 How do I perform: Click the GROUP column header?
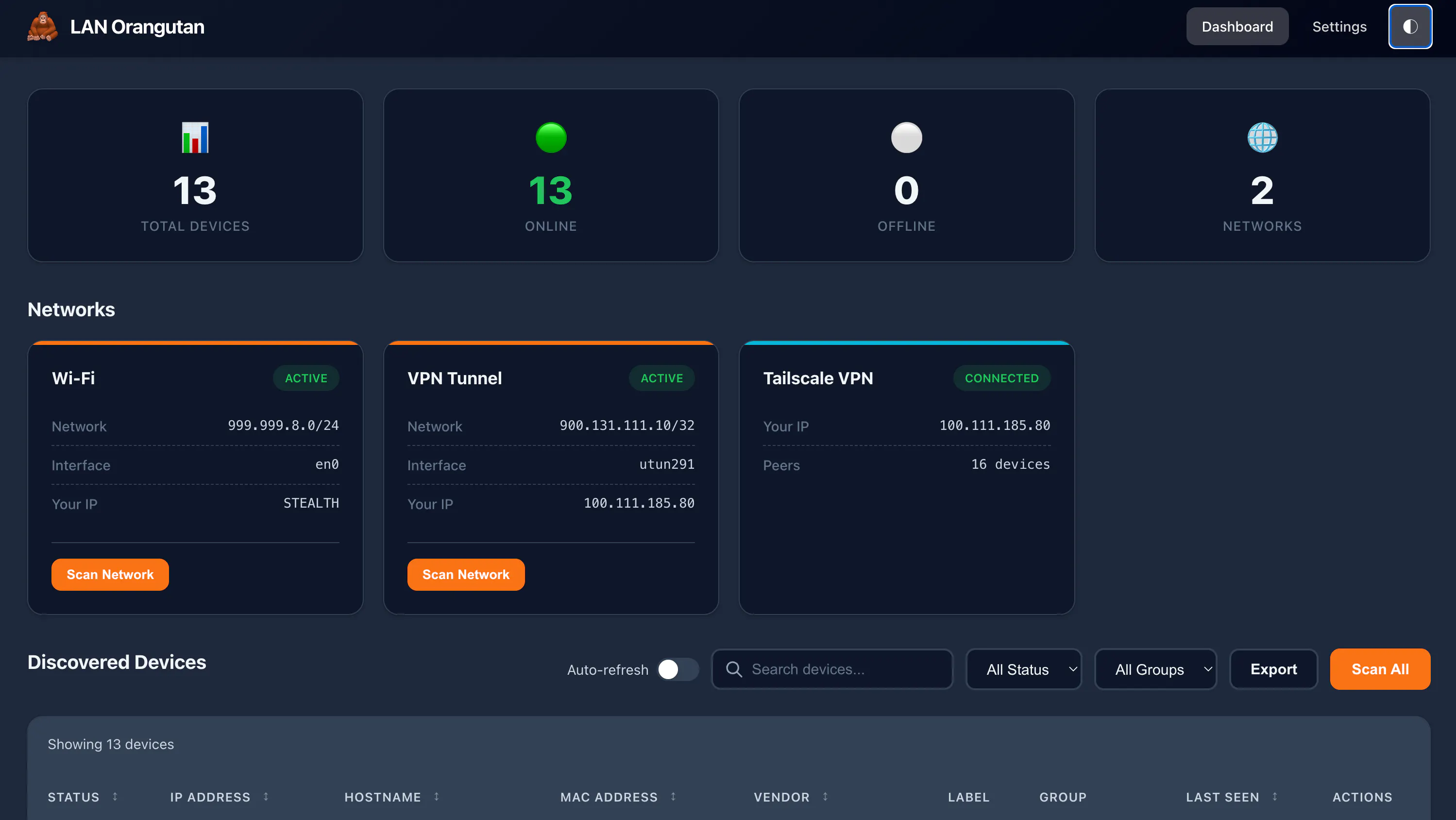(x=1063, y=797)
